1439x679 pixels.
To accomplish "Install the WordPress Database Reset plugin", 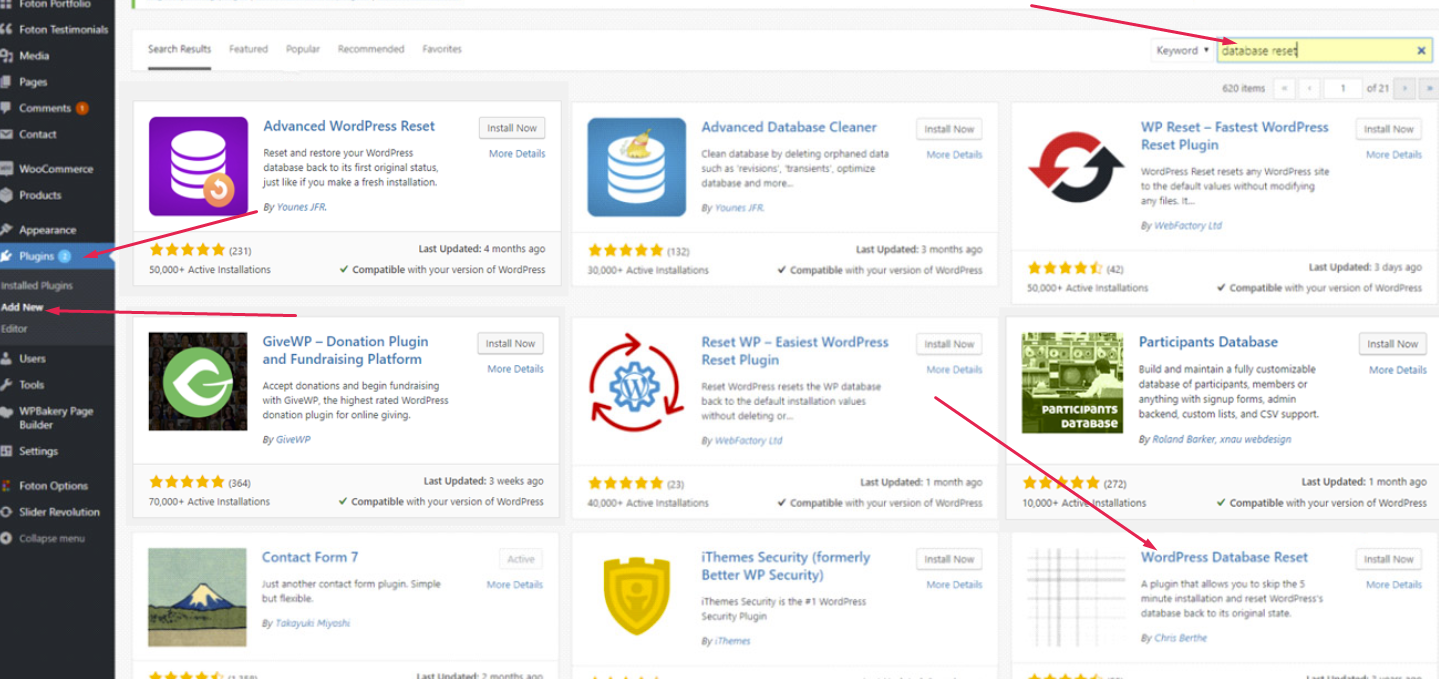I will [1389, 559].
